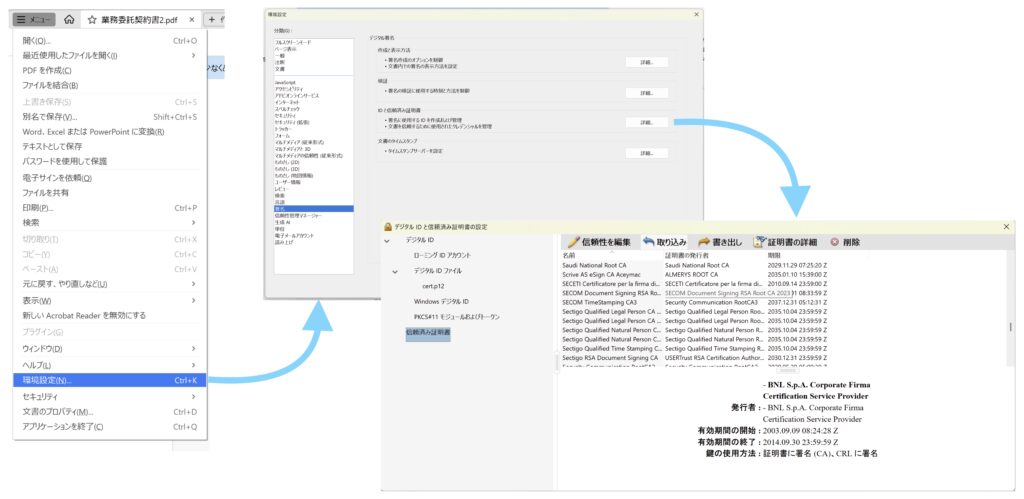Open 証明書の詳細 certificate details icon
Viewport: 1024px width, 499px height.
[x=760, y=242]
